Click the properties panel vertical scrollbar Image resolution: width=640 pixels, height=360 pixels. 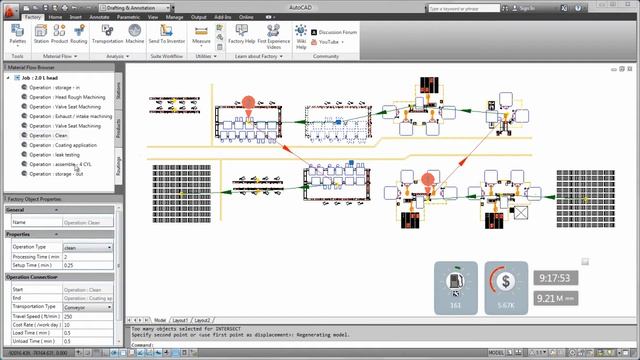pyautogui.click(x=119, y=274)
